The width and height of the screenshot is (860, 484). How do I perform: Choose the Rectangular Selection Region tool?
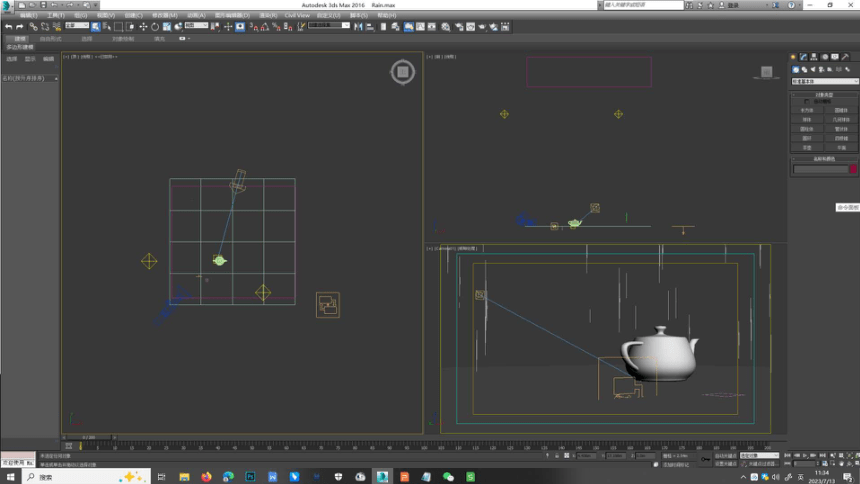pyautogui.click(x=118, y=26)
